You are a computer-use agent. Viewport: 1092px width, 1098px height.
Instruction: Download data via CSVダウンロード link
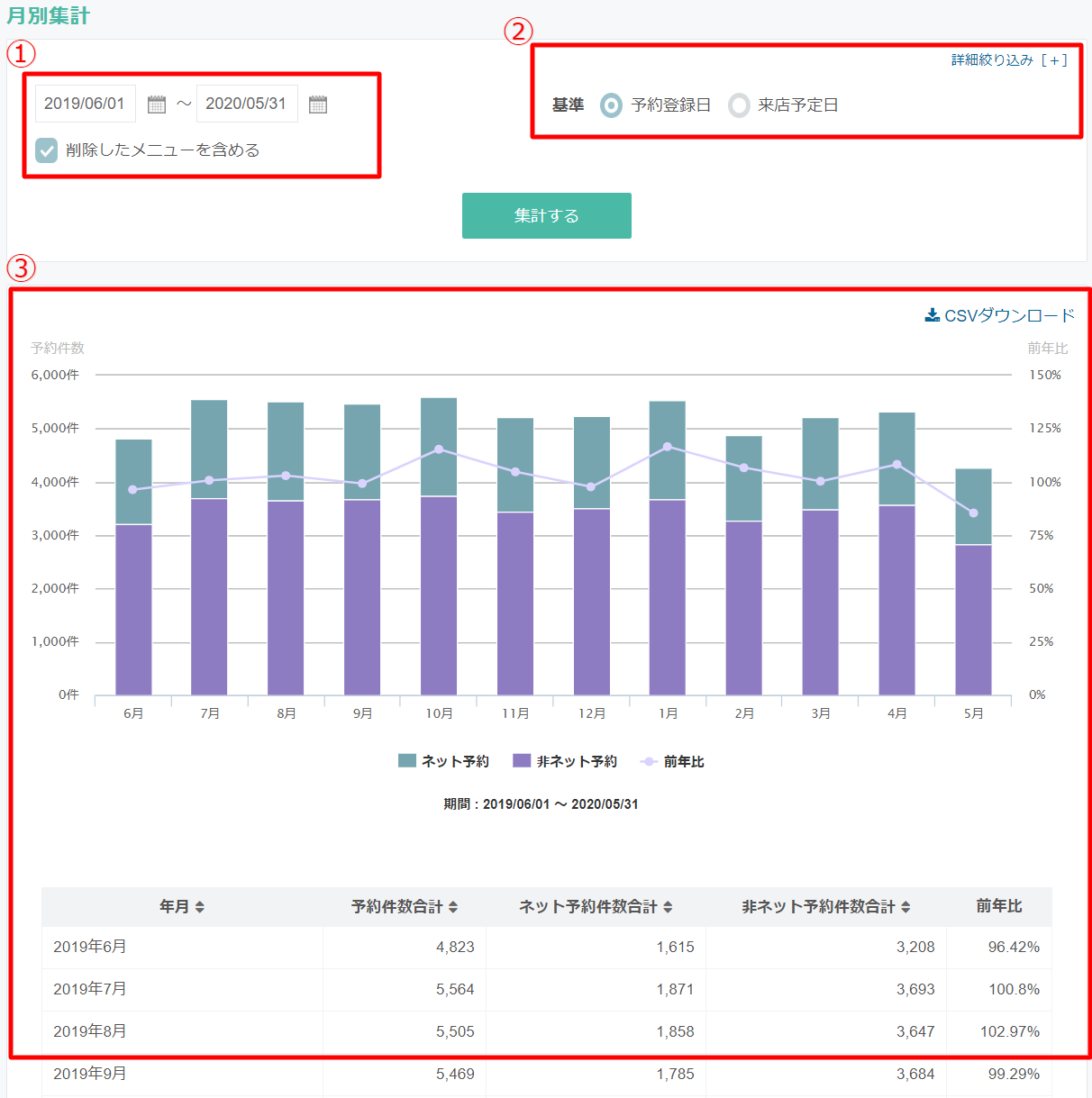click(1009, 315)
